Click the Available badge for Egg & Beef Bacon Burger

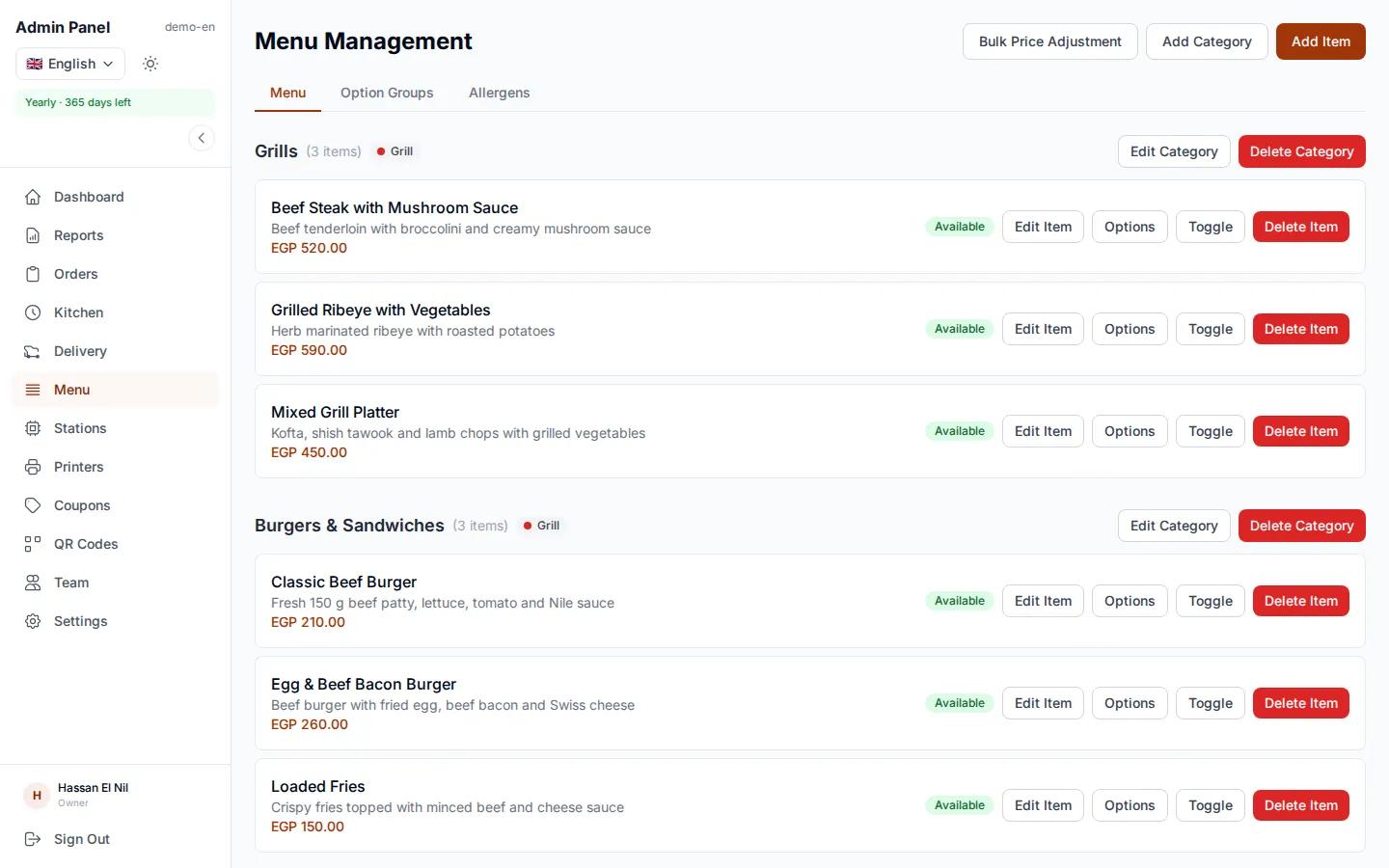click(x=960, y=703)
